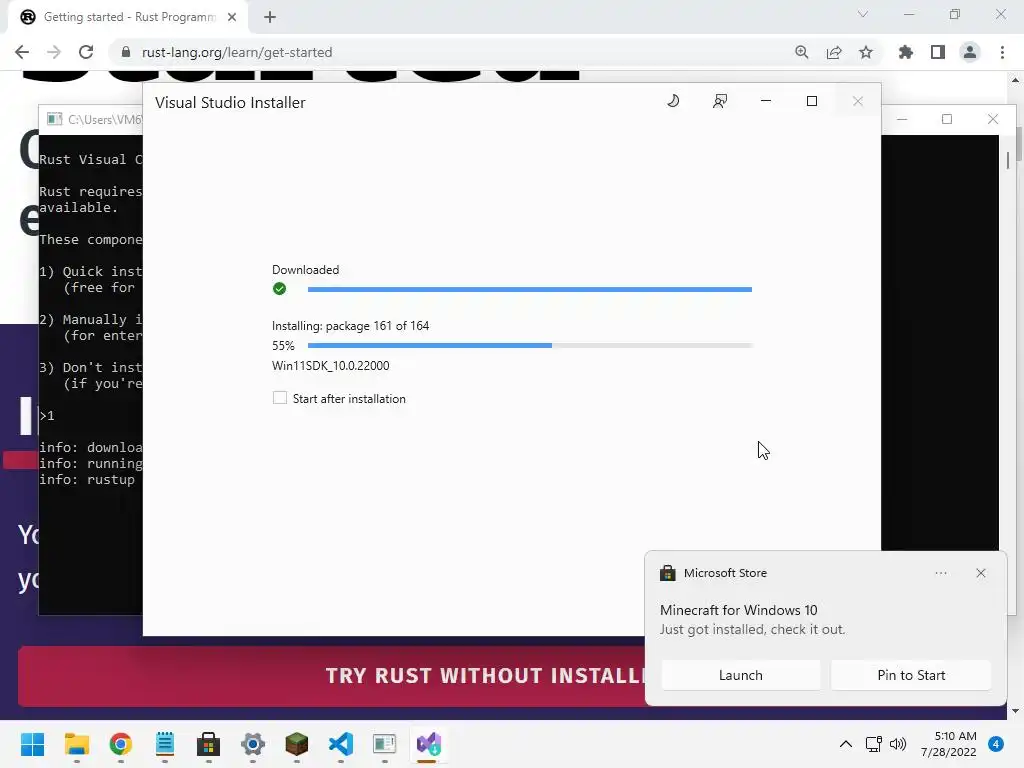
Task: Click console window title bar icon
Action: (x=55, y=119)
